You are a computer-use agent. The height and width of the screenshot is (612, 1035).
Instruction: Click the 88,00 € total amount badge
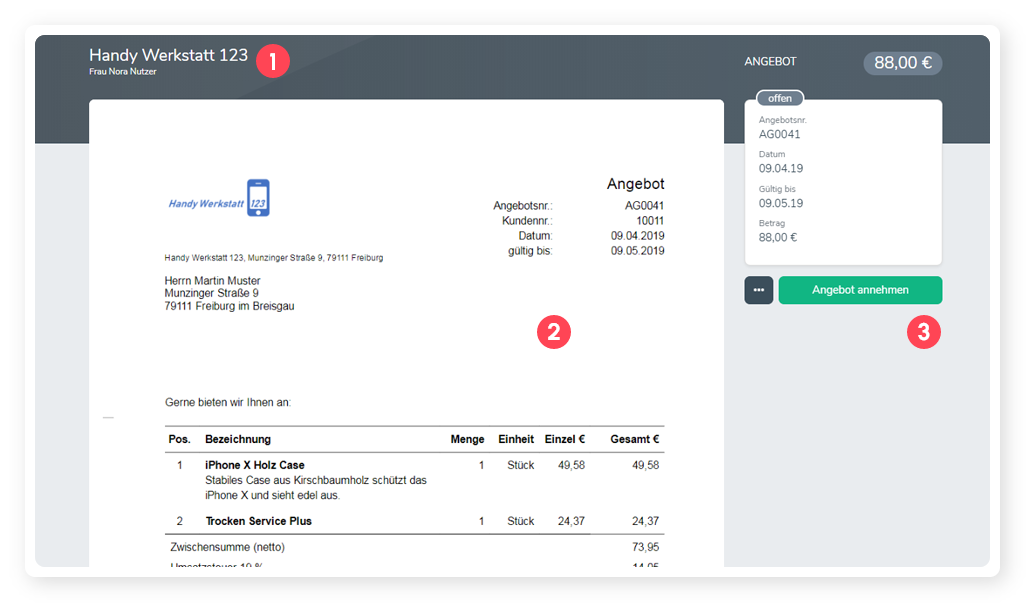[x=902, y=63]
